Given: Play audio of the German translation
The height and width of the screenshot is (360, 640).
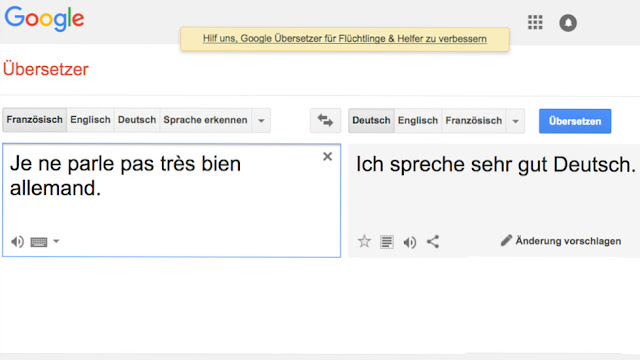Looking at the screenshot, I should point(410,242).
